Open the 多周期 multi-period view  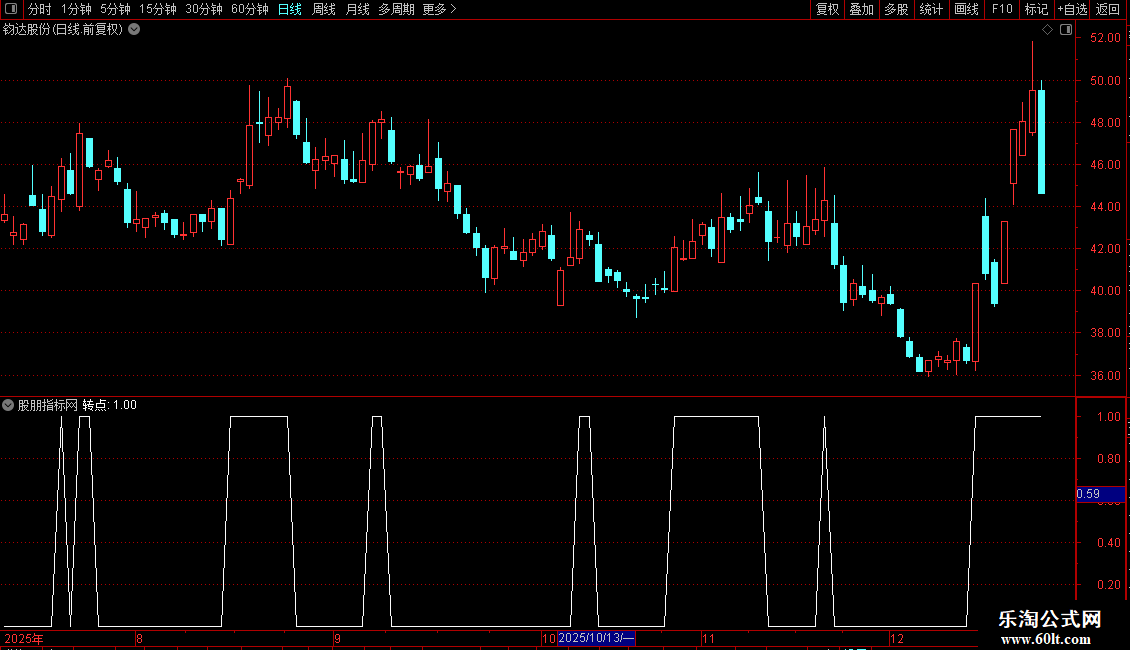pos(396,9)
